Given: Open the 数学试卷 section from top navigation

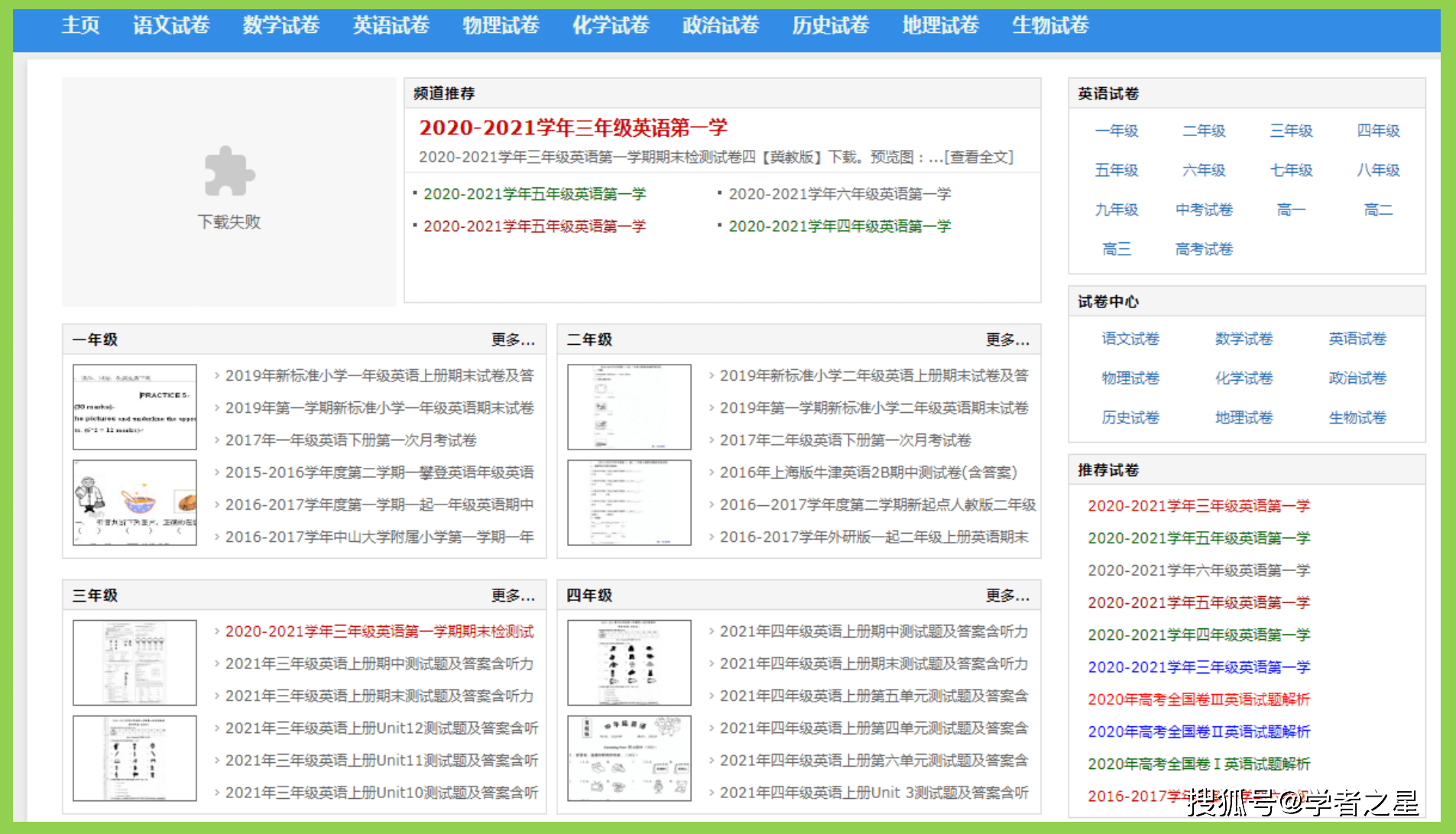Looking at the screenshot, I should [x=280, y=25].
